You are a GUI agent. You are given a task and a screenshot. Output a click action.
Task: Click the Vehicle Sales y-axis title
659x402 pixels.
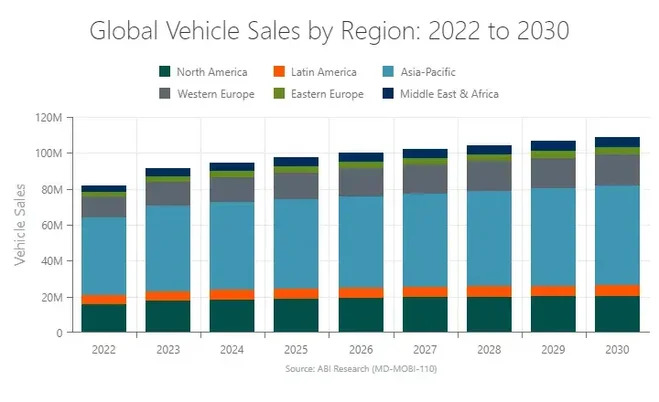click(x=20, y=226)
